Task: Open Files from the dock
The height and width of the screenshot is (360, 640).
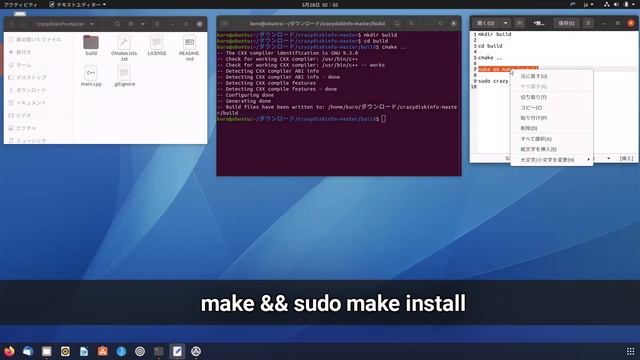Action: tap(47, 351)
